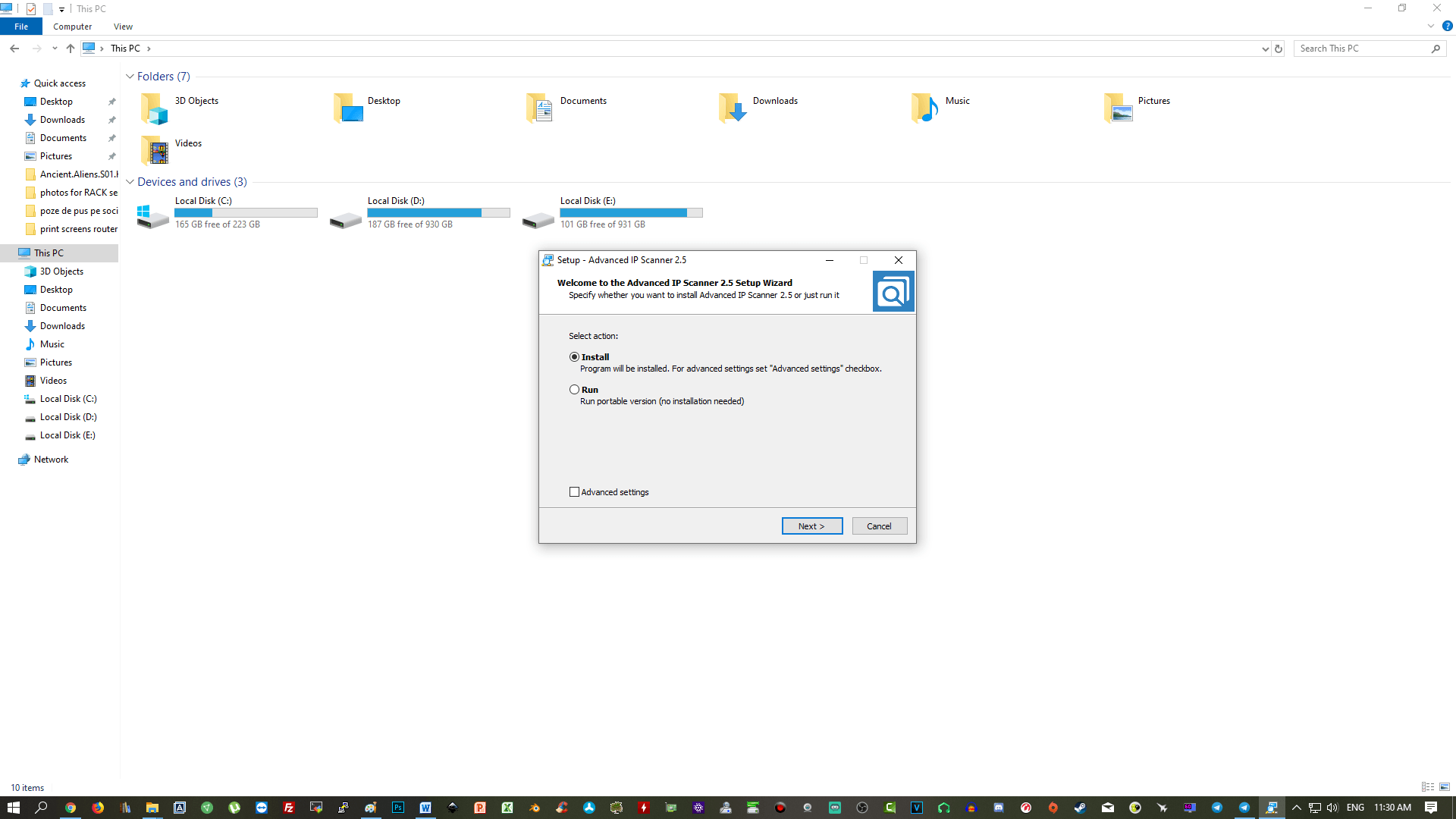Launch FileZilla from the taskbar
Viewport: 1456px width, 819px height.
[x=289, y=808]
